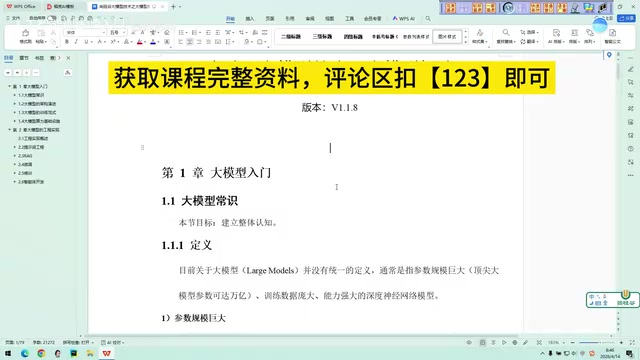Click the Edge browser icon in taskbar
Image resolution: width=640 pixels, height=360 pixels.
tap(24, 353)
